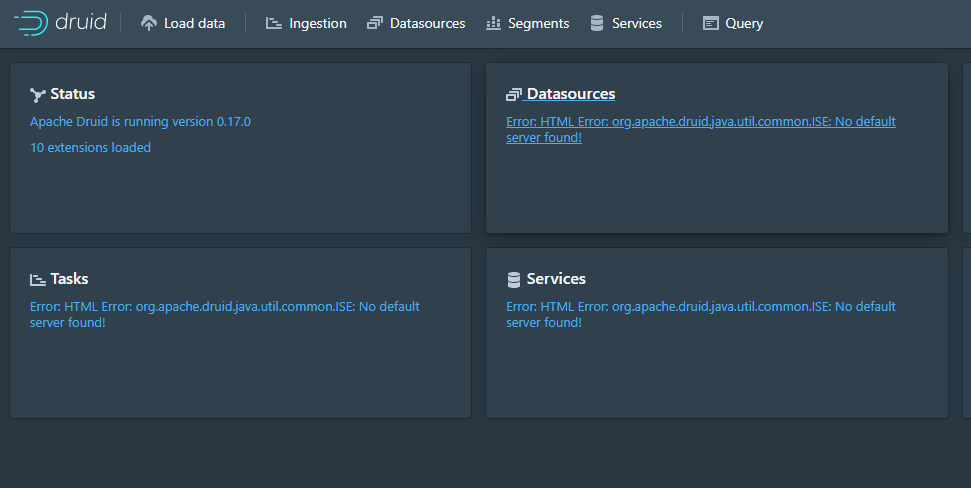The image size is (971, 488).
Task: Click the Datasources stacked-windows icon in navbar
Action: pyautogui.click(x=375, y=23)
